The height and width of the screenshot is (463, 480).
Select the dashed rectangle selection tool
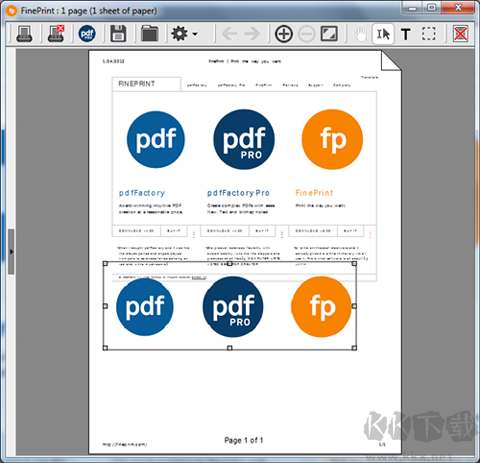pos(429,34)
